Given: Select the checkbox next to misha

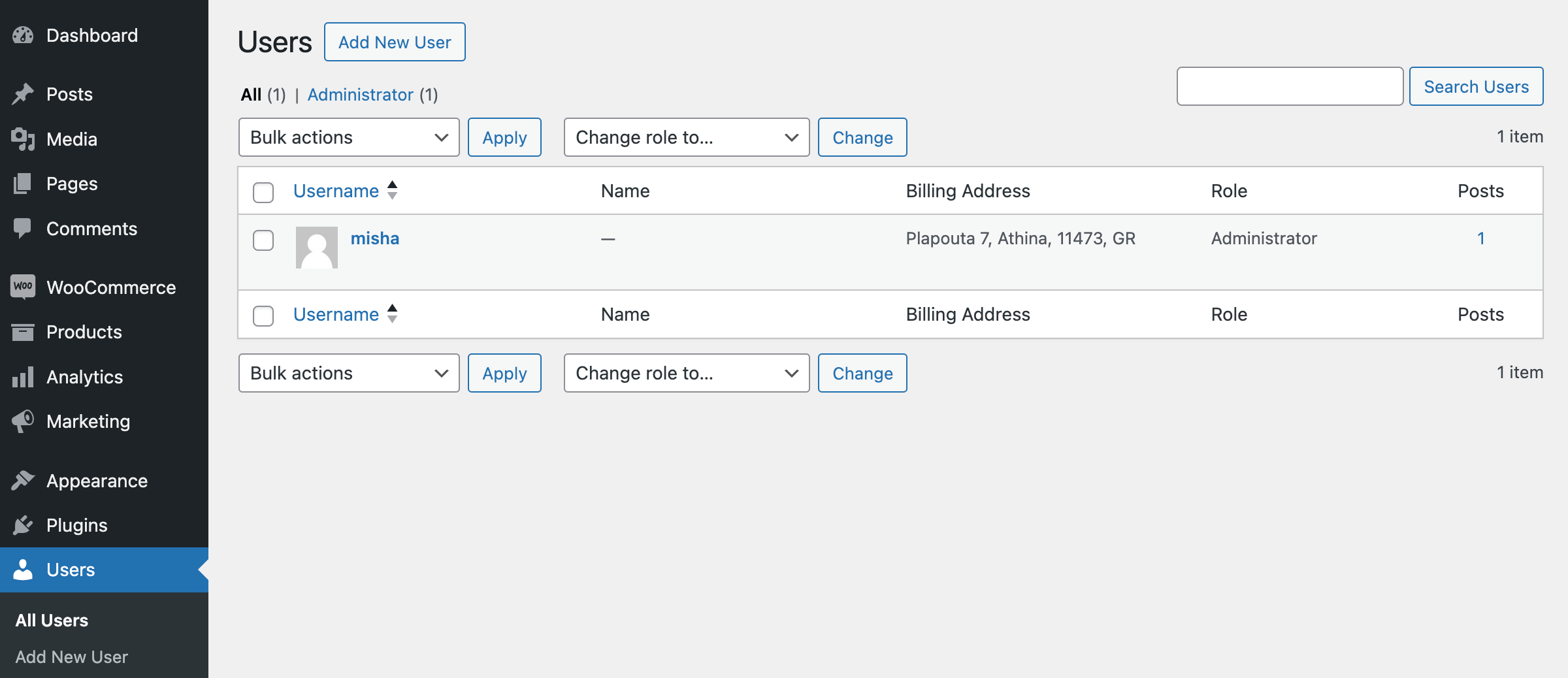Looking at the screenshot, I should click(x=263, y=240).
